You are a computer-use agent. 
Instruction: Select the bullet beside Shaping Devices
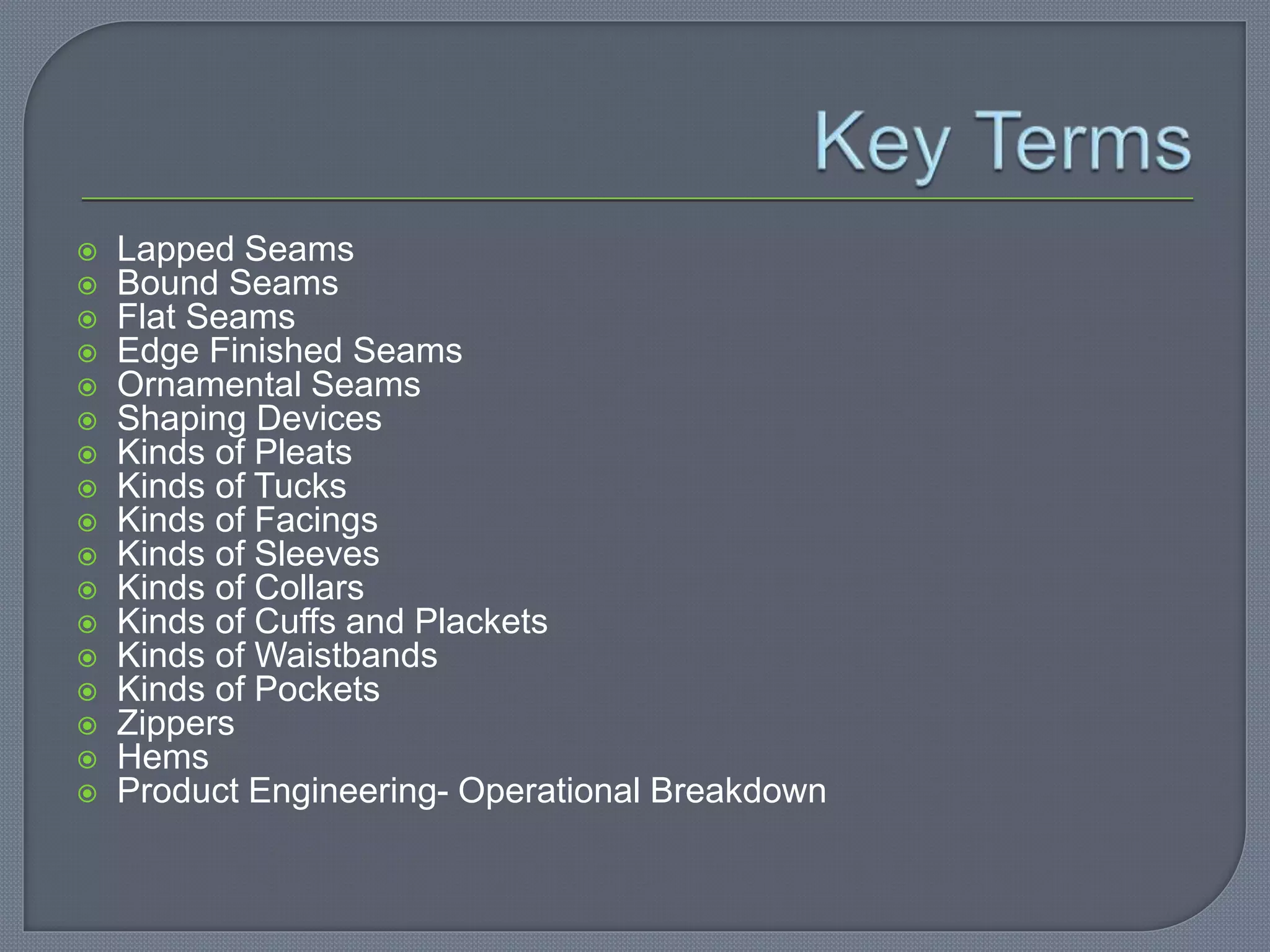click(x=87, y=421)
